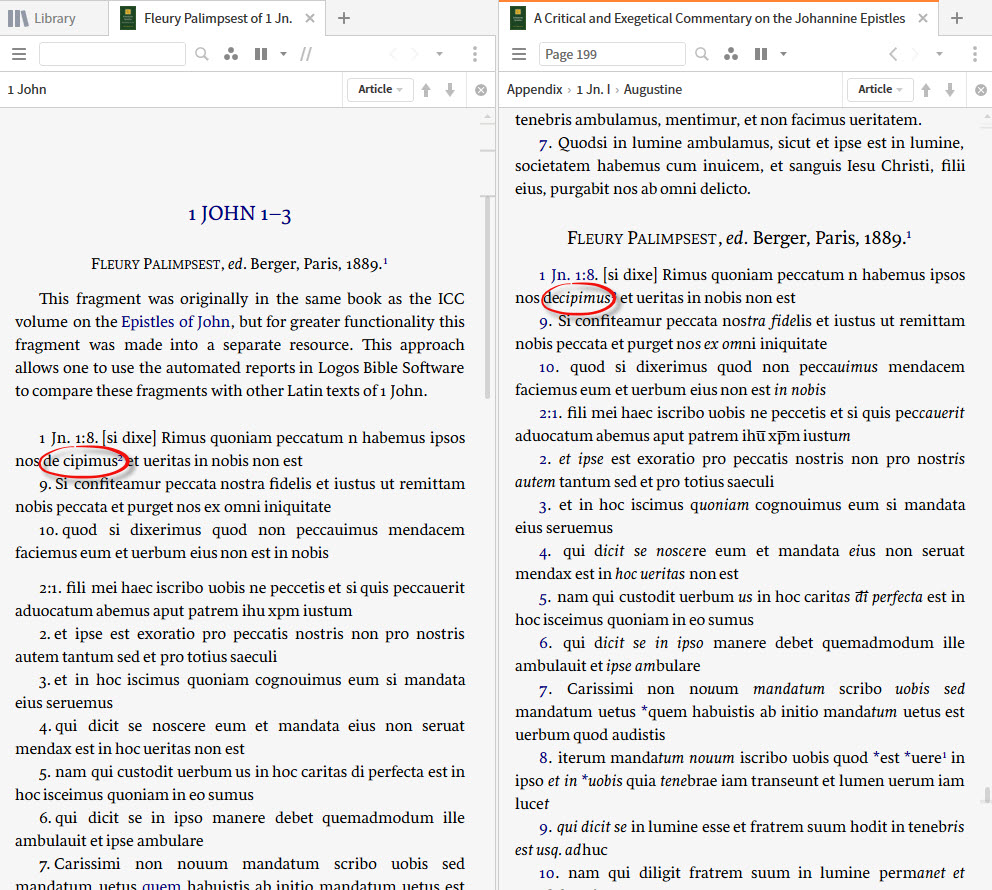Screen dimensions: 992x890
Task: Open Jn. 1:8 reference link in right panel
Action: tap(567, 275)
